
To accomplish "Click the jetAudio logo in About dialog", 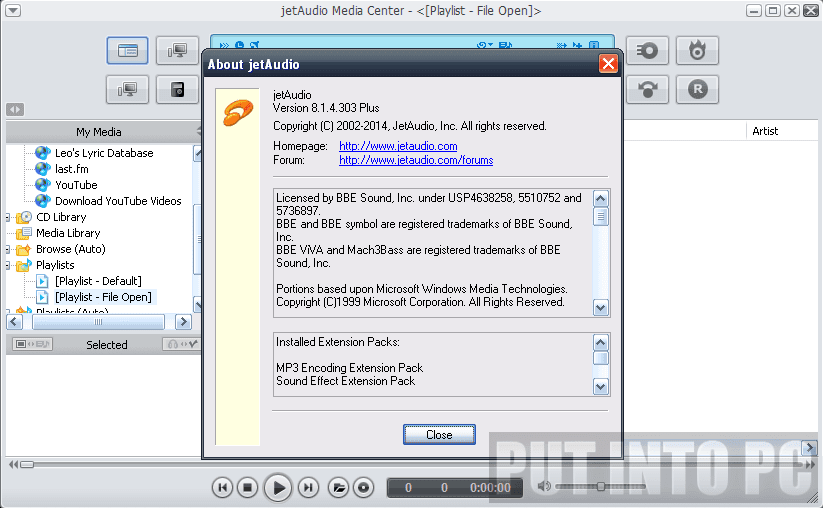I will click(238, 112).
